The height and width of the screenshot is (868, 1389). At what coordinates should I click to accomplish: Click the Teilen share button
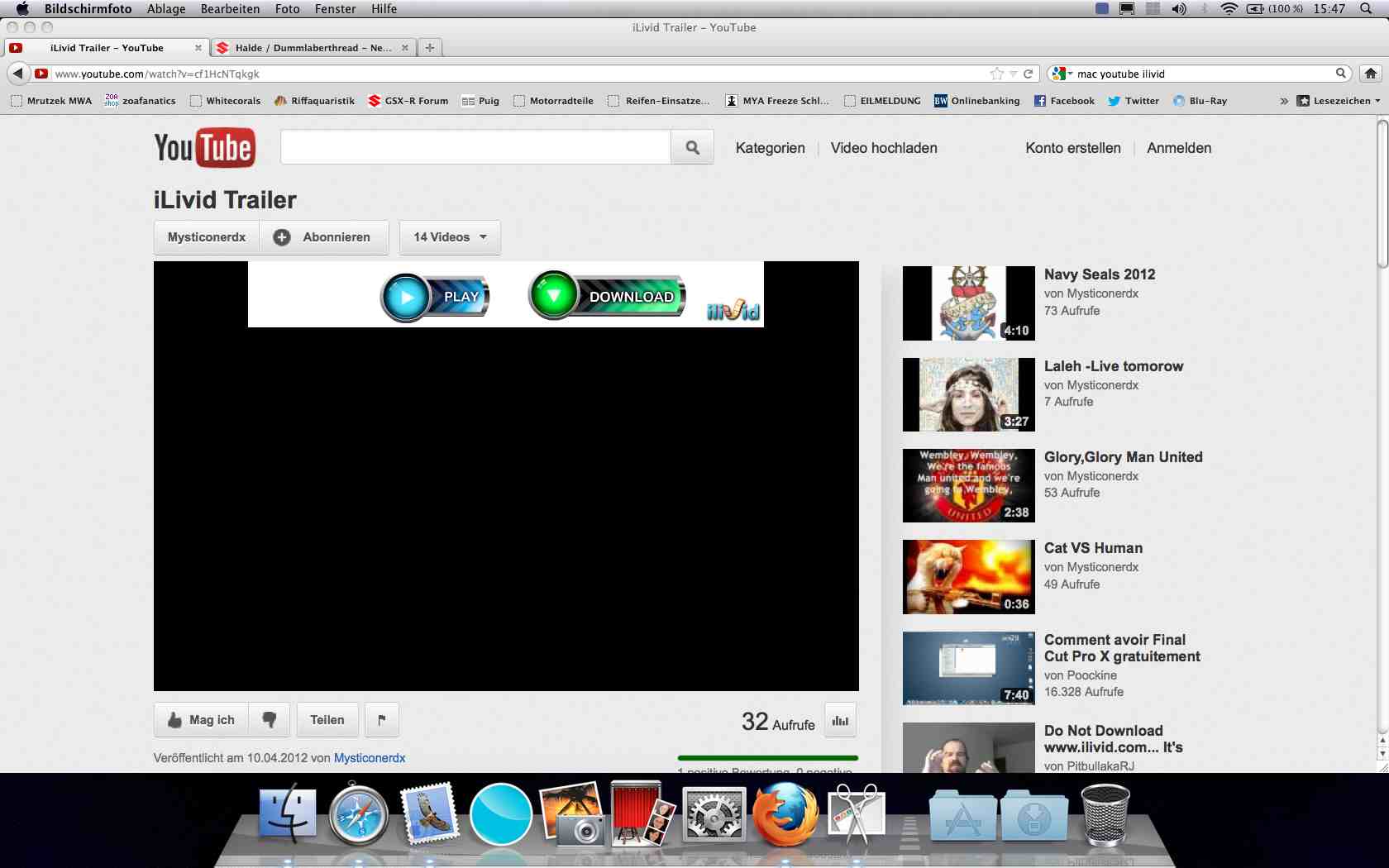(327, 720)
